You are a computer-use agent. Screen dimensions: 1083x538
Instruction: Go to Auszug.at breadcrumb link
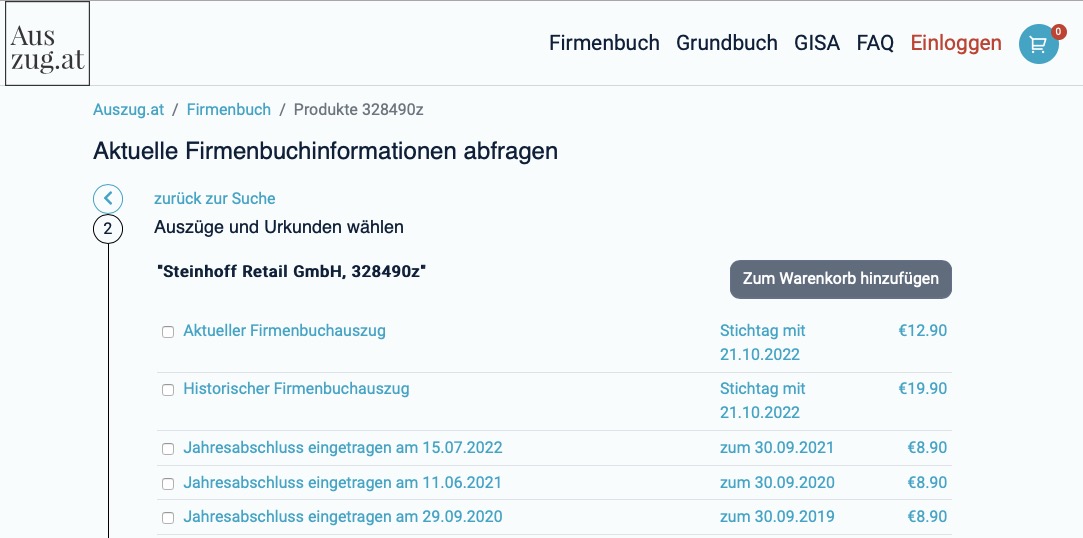(128, 110)
